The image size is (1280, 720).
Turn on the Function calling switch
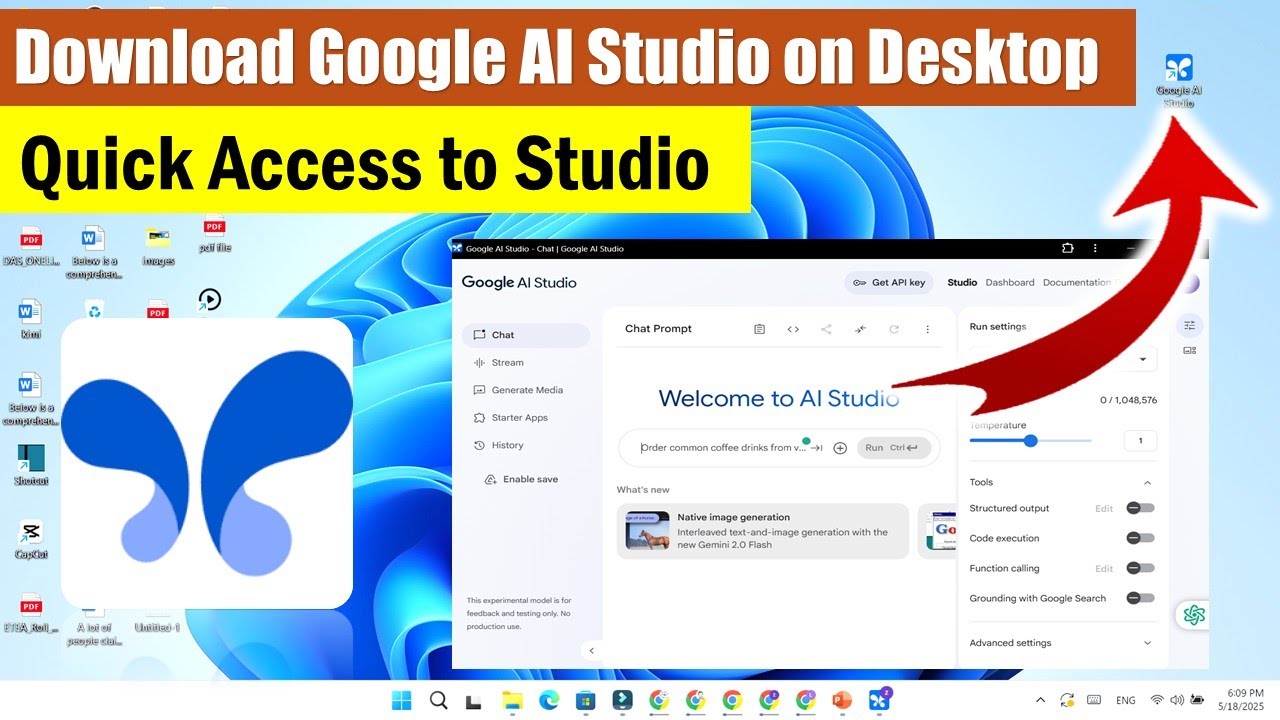pyautogui.click(x=1140, y=568)
